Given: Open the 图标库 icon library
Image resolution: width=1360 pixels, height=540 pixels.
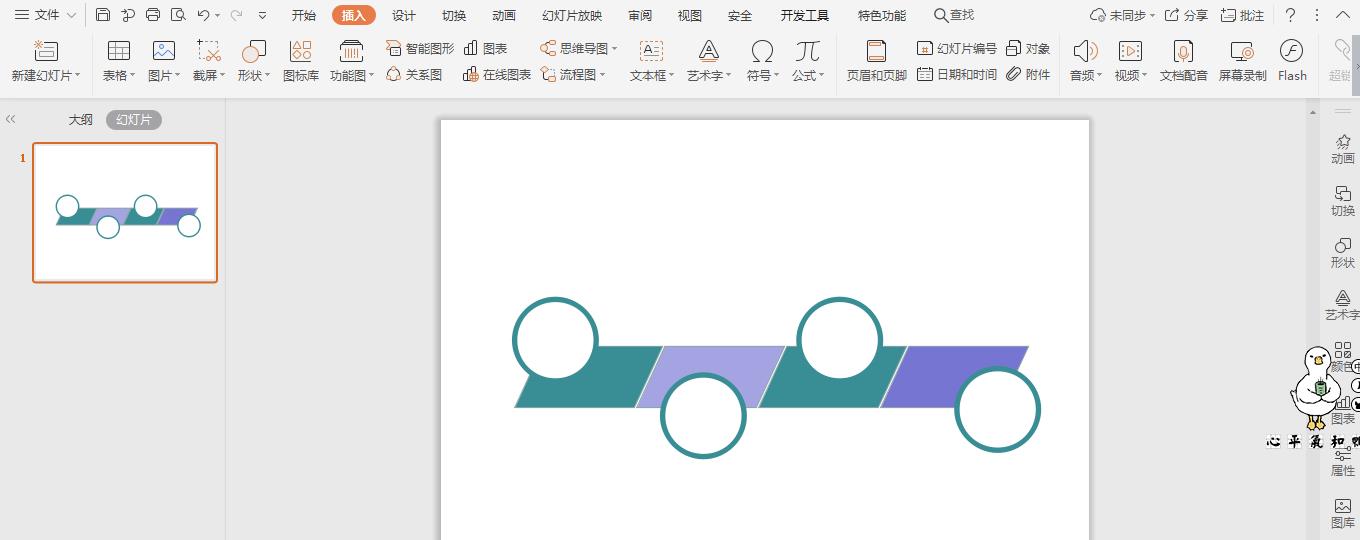Looking at the screenshot, I should [x=300, y=61].
